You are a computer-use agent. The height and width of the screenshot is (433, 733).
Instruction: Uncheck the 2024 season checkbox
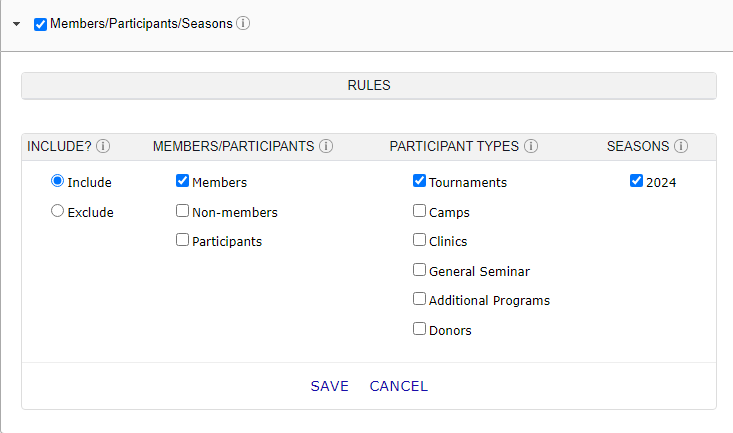click(636, 182)
